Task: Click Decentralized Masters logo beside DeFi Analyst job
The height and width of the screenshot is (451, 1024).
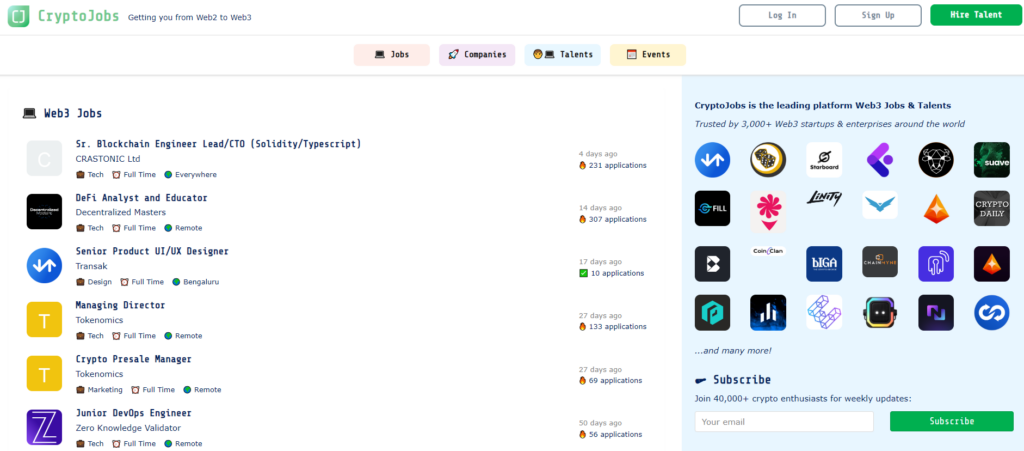Action: coord(44,212)
